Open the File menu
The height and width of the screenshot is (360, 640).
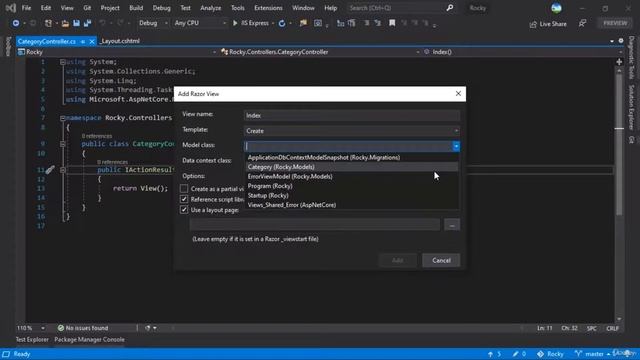26,8
